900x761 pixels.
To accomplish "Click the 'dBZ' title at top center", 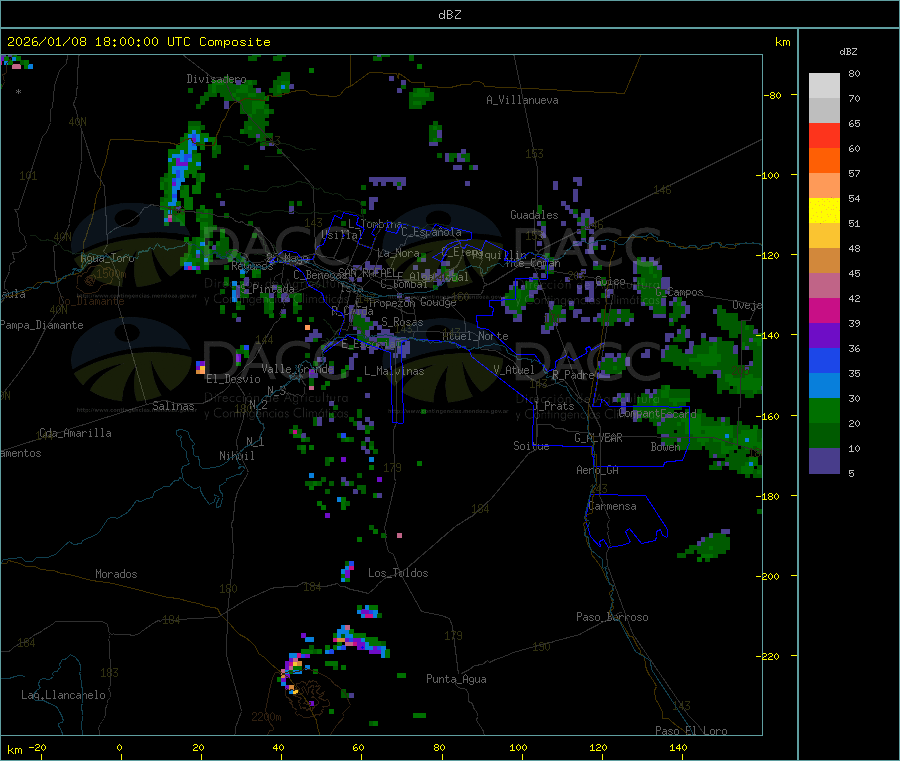I will (x=449, y=15).
